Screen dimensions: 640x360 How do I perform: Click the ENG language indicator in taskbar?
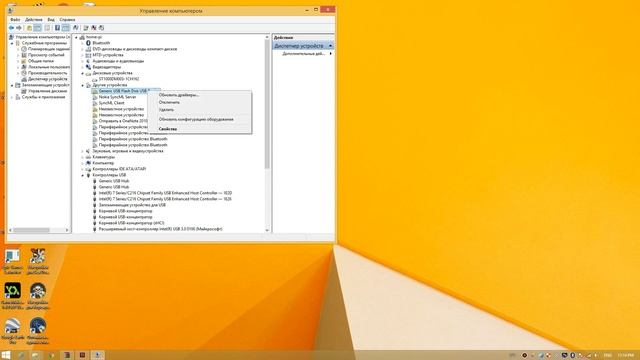coord(607,356)
